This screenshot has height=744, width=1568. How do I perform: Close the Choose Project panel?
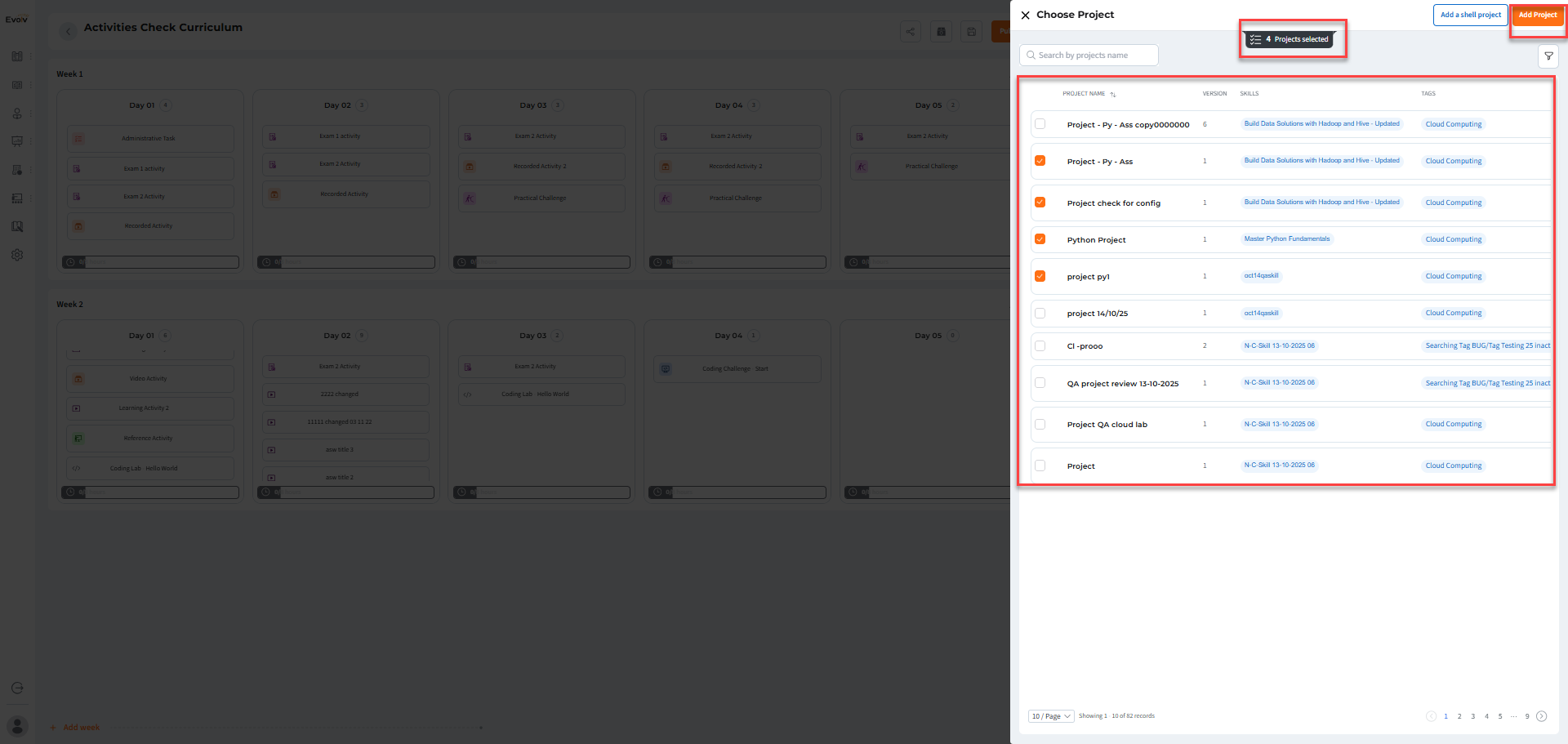click(1025, 15)
